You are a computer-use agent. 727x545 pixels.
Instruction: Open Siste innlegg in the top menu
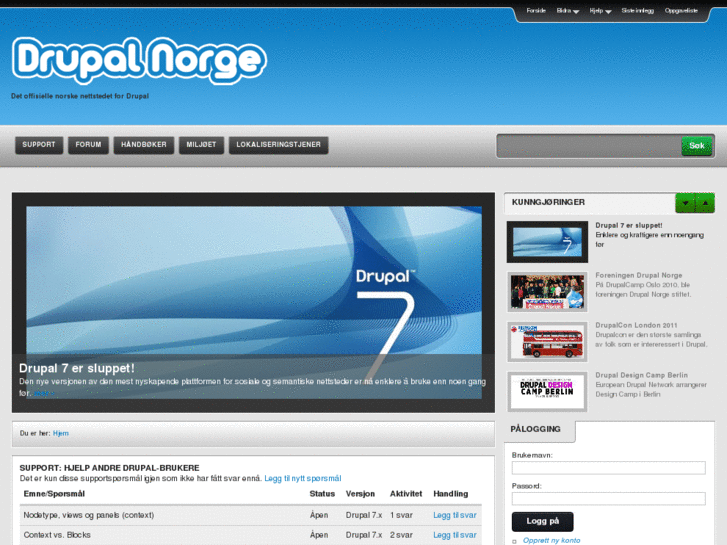click(x=638, y=11)
